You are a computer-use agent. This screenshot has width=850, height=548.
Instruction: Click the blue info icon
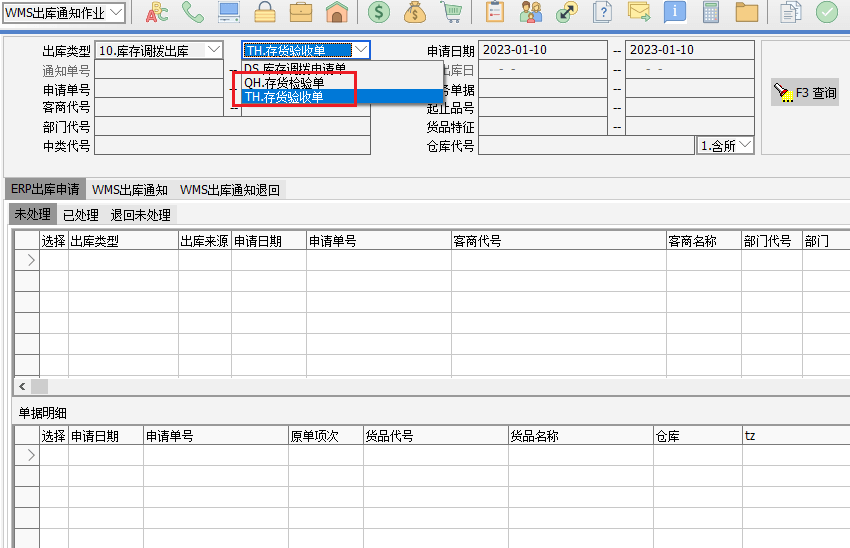pyautogui.click(x=675, y=12)
